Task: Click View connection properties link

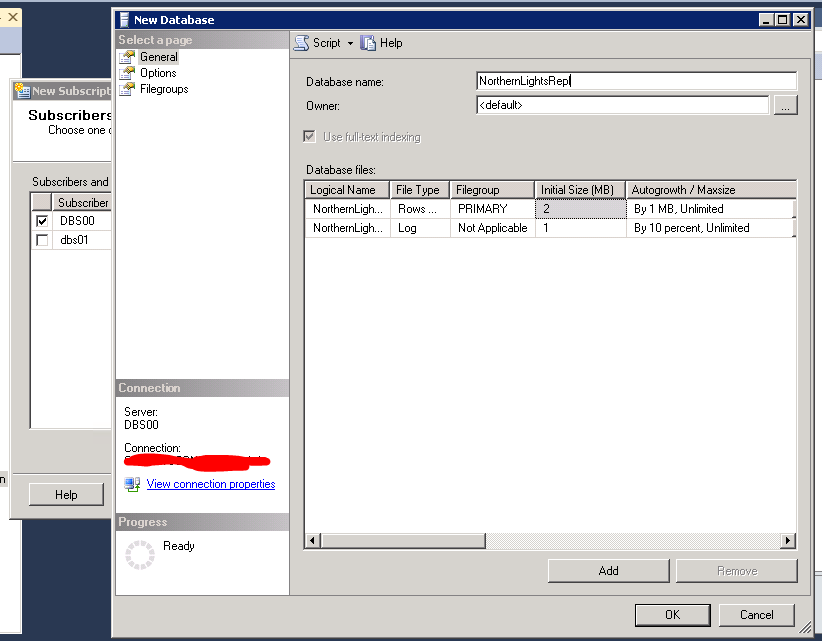Action: click(x=210, y=484)
